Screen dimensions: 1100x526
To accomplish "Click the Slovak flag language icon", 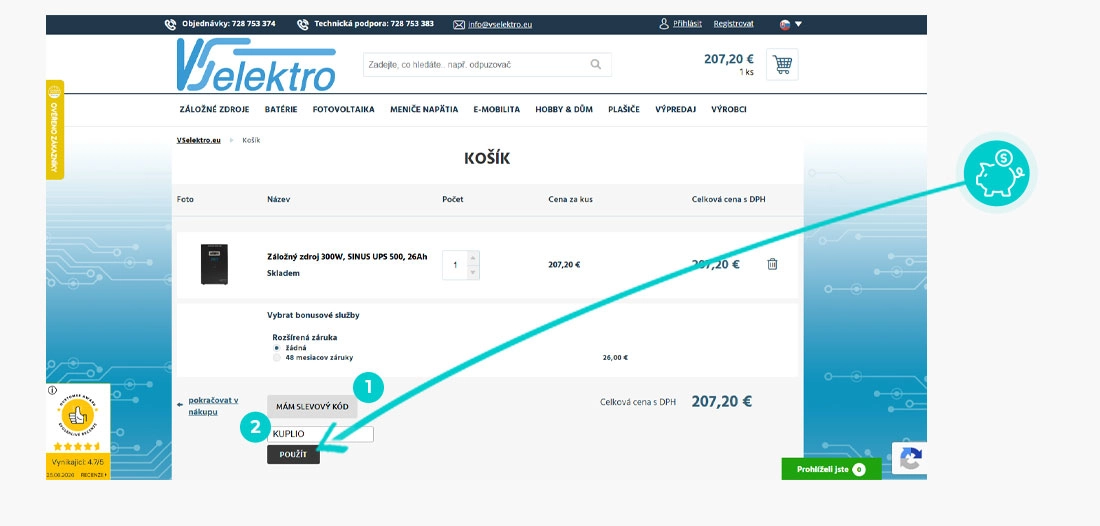I will tap(785, 25).
